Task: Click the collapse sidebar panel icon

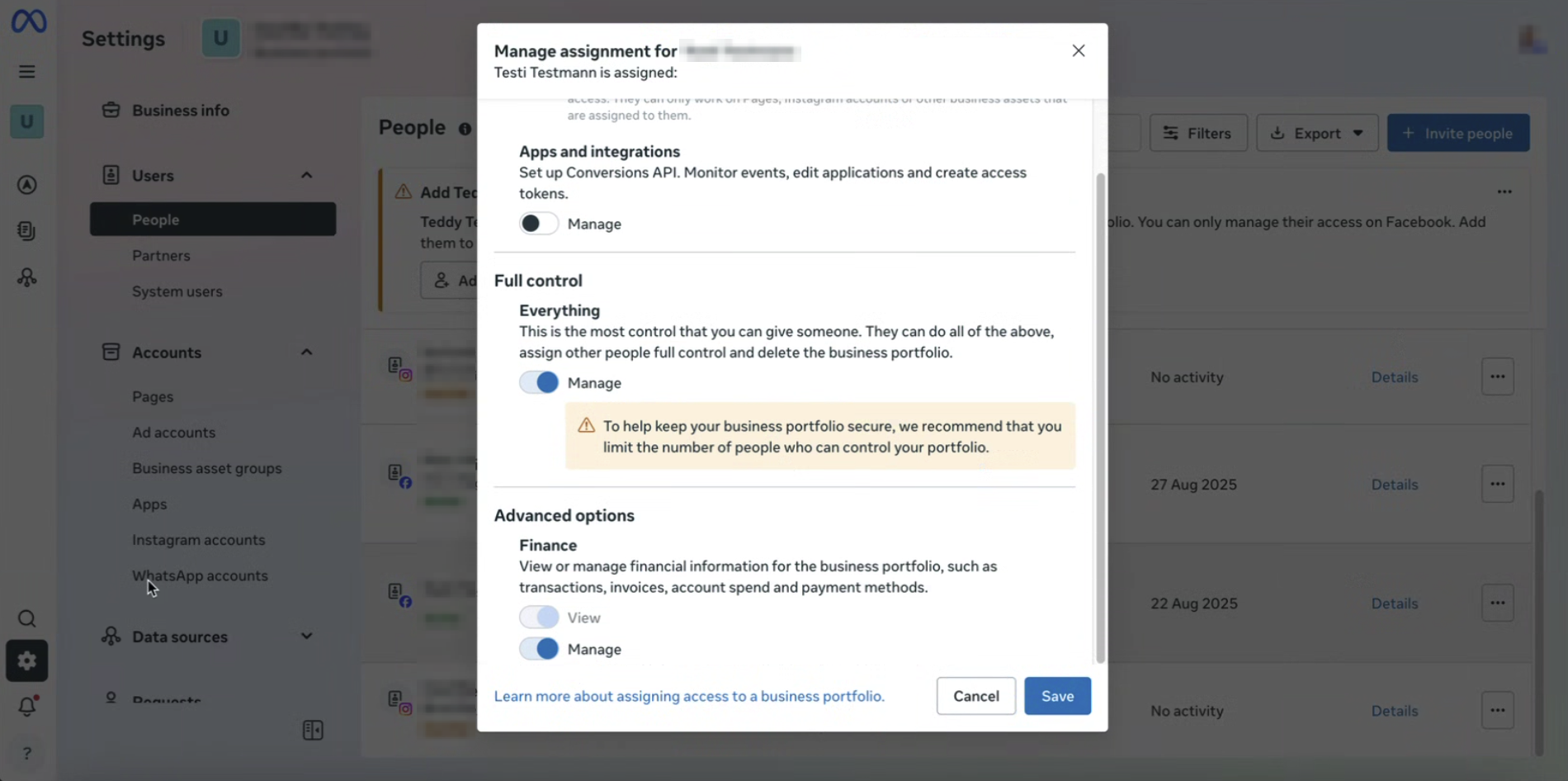Action: coord(313,730)
